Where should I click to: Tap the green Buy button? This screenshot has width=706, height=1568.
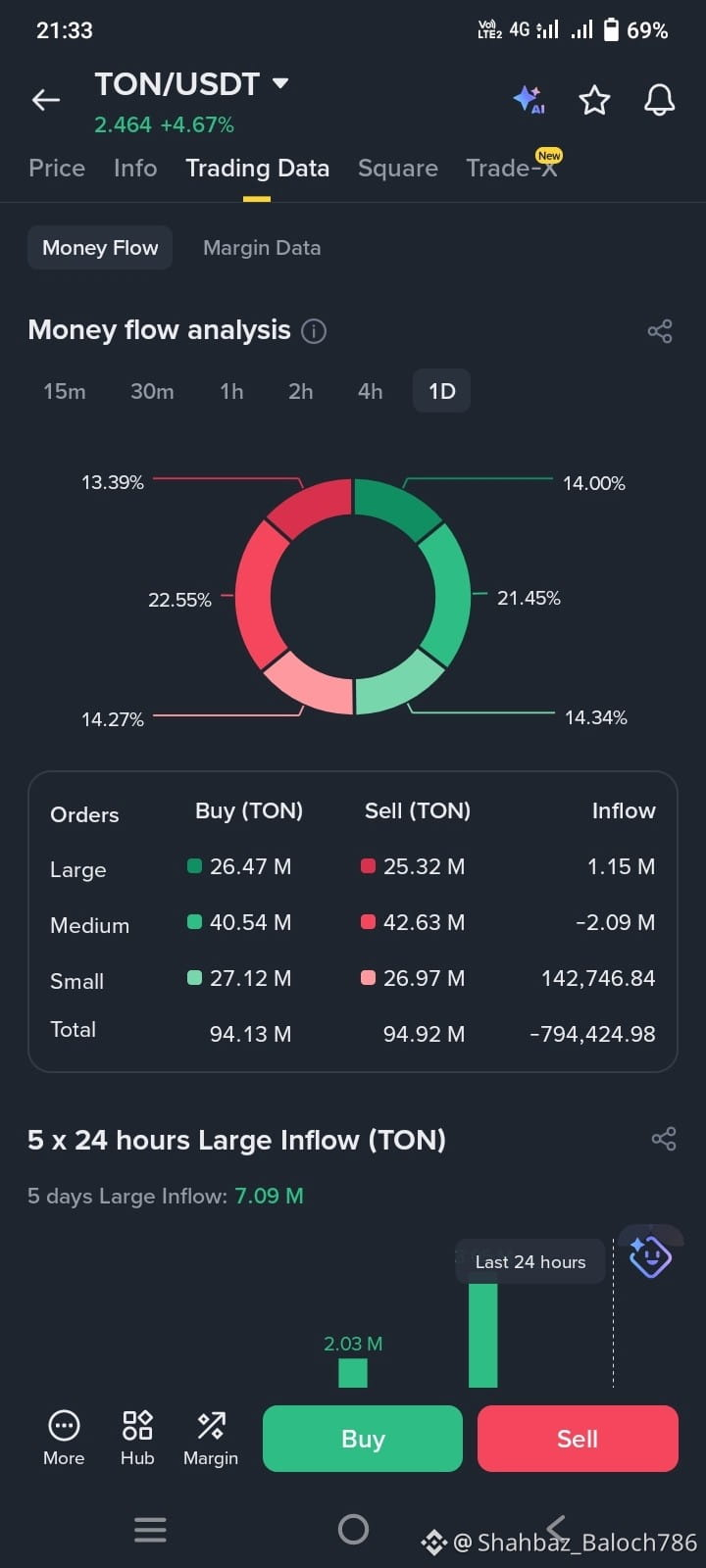363,1439
